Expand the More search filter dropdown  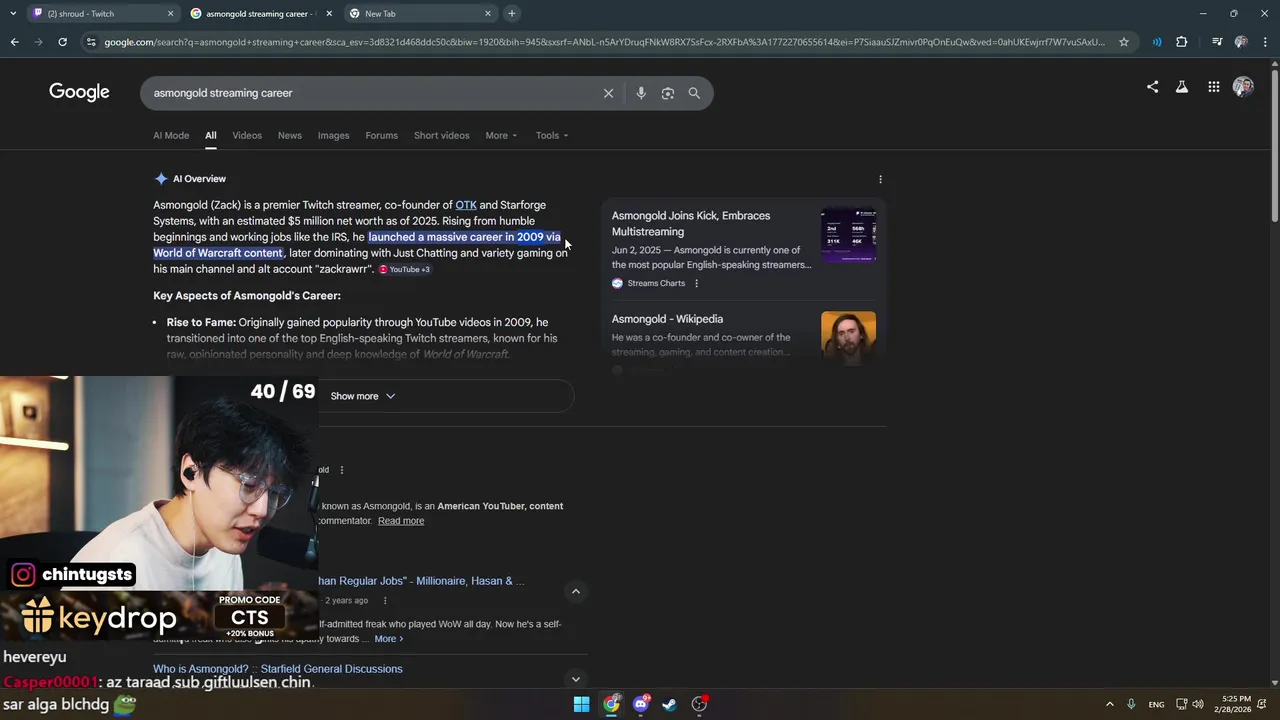click(501, 135)
